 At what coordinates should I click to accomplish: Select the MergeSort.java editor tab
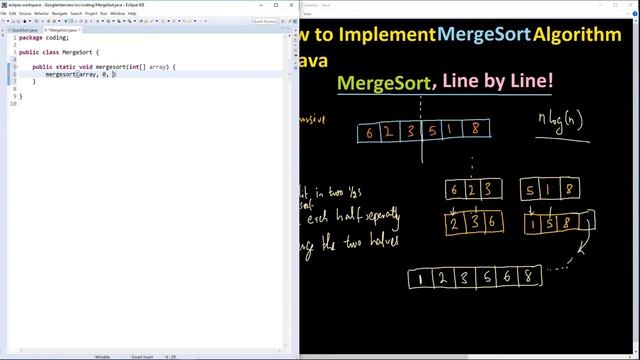(62, 30)
